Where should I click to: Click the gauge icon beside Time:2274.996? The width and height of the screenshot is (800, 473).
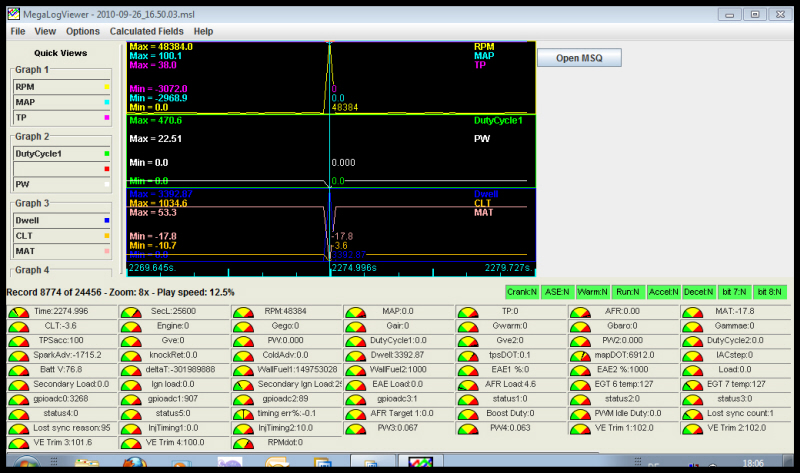click(x=18, y=312)
